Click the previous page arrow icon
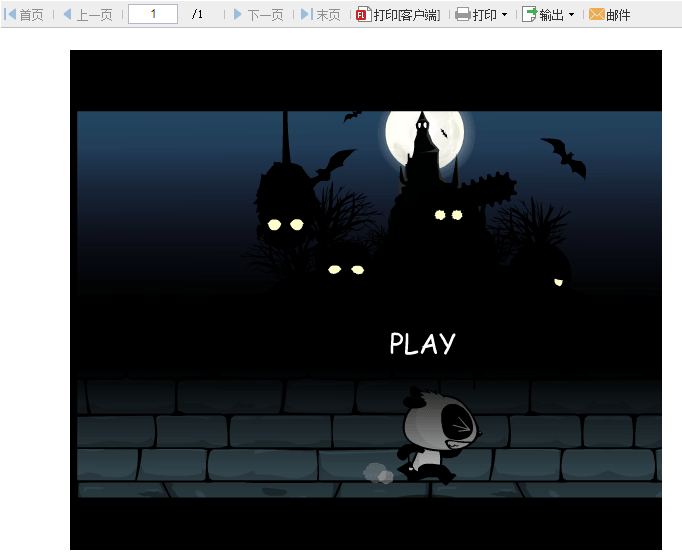Screen dimensions: 682x555 (67, 14)
